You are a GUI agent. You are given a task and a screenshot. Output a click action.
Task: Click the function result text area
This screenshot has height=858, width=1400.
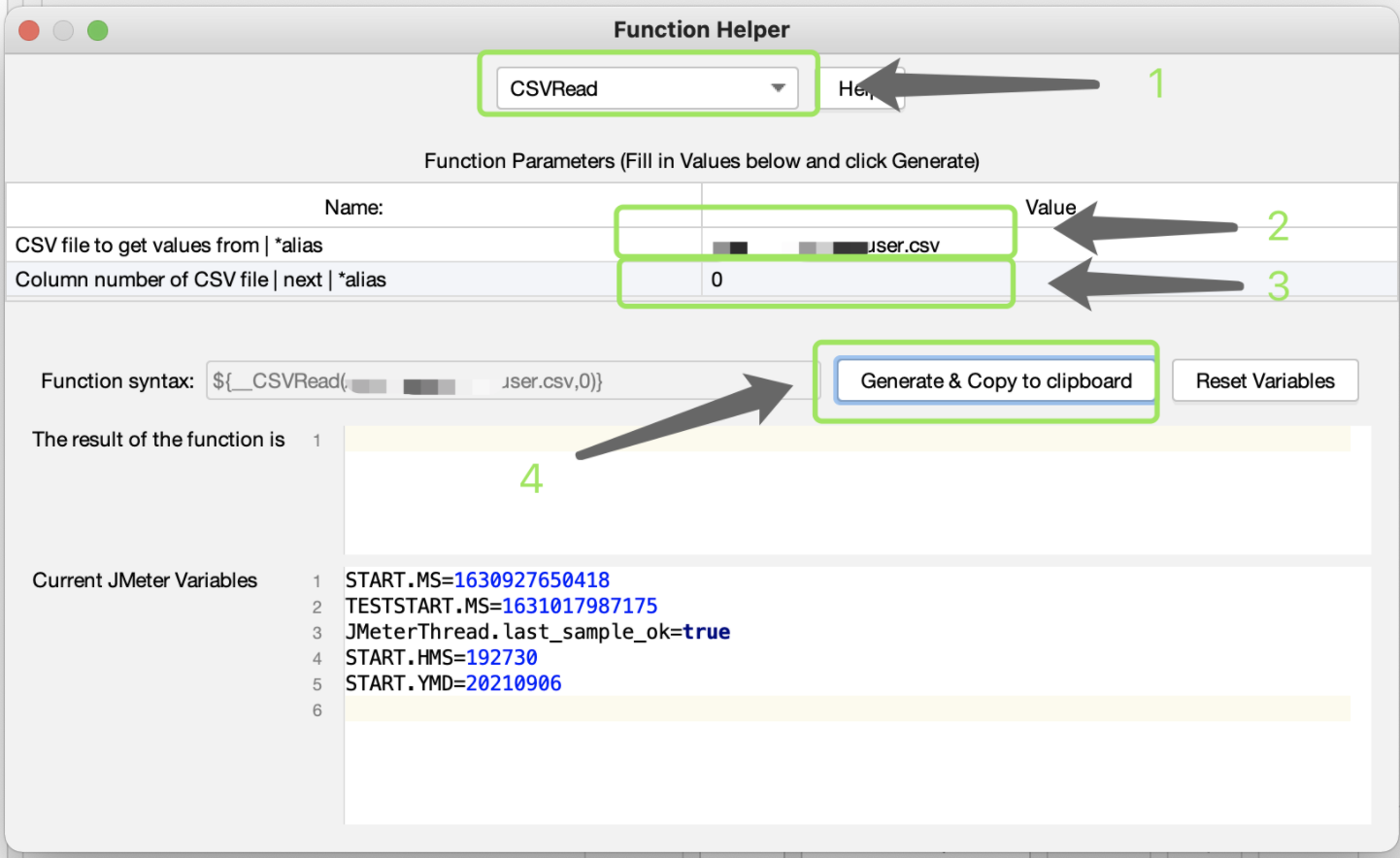click(x=857, y=489)
